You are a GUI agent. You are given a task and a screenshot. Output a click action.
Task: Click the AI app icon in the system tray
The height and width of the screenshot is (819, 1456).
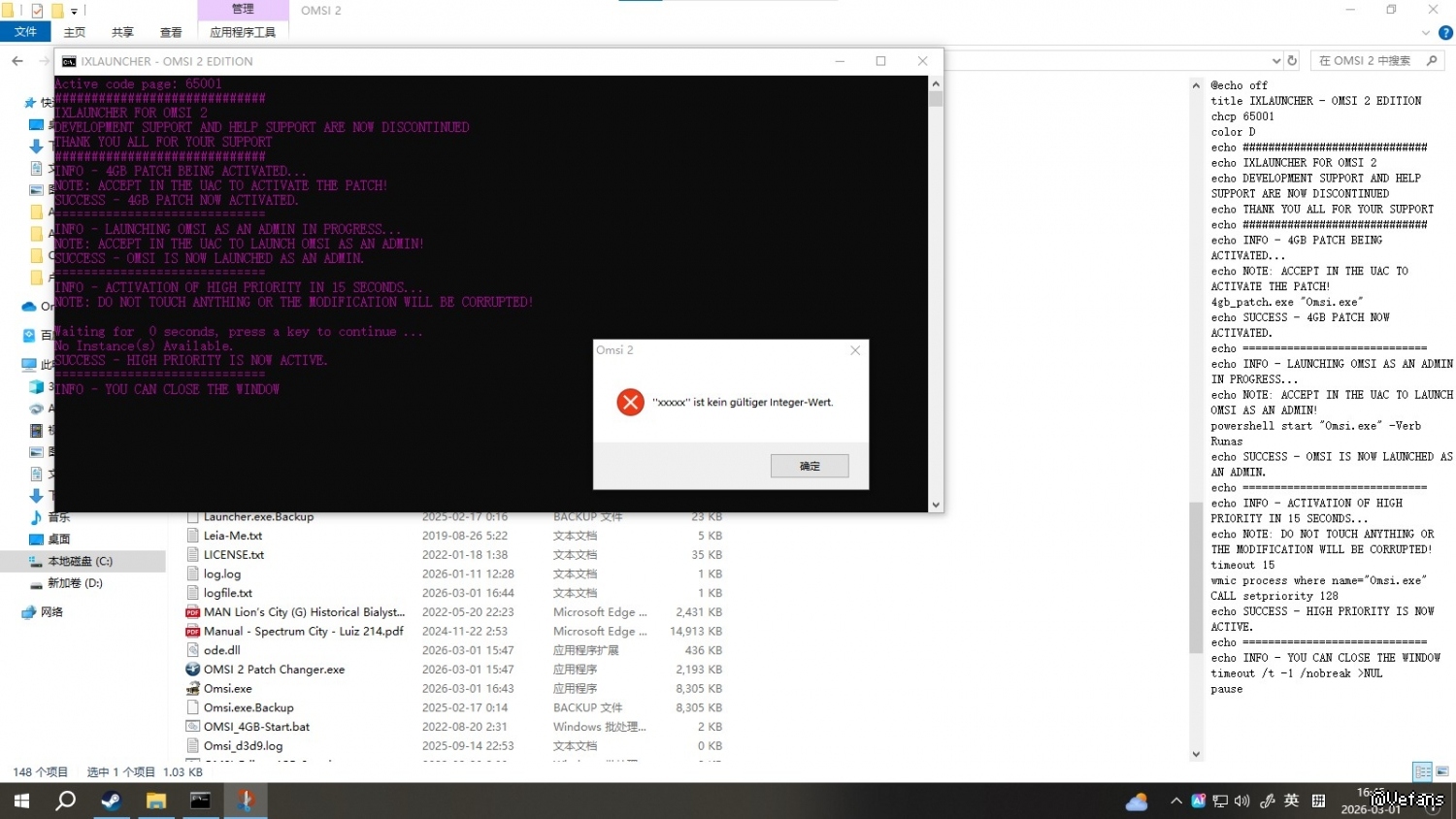click(1199, 802)
